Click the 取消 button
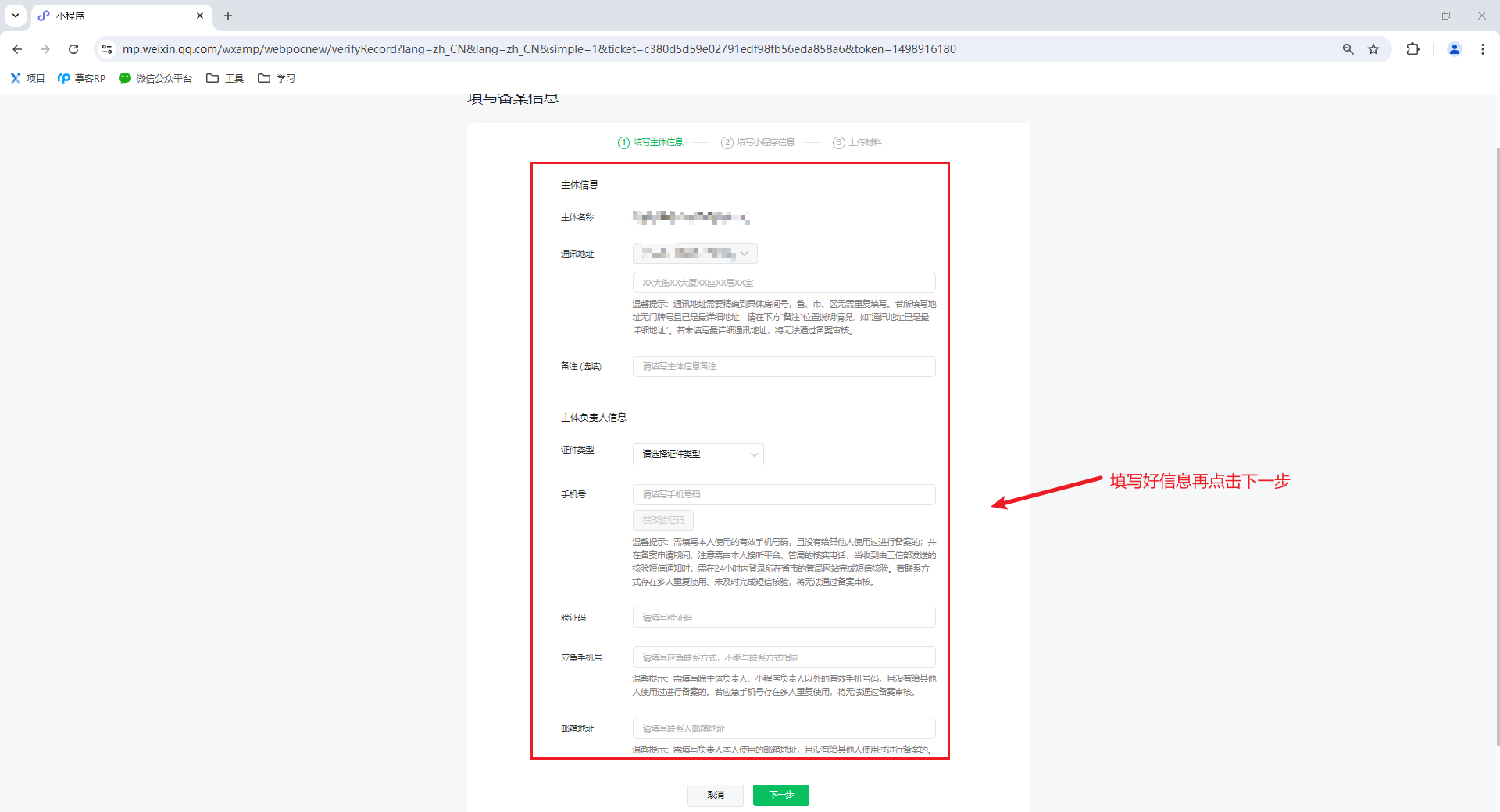Image resolution: width=1500 pixels, height=812 pixels. 716,795
